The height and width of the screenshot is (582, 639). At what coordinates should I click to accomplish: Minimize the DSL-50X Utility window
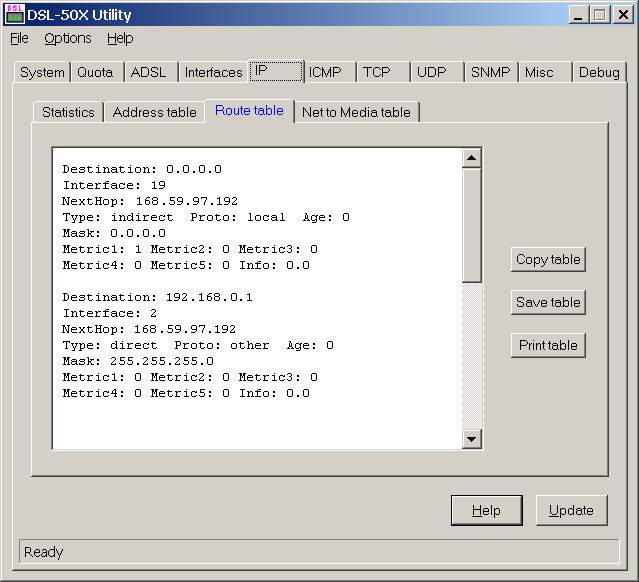point(578,15)
